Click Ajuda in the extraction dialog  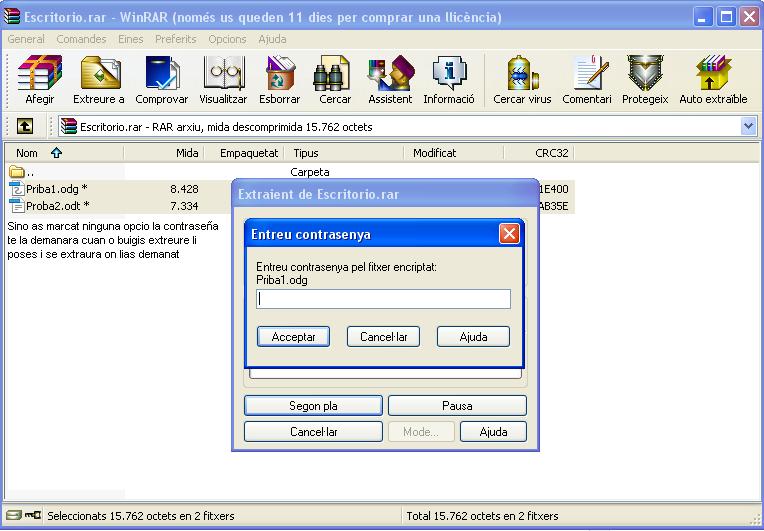click(x=493, y=432)
